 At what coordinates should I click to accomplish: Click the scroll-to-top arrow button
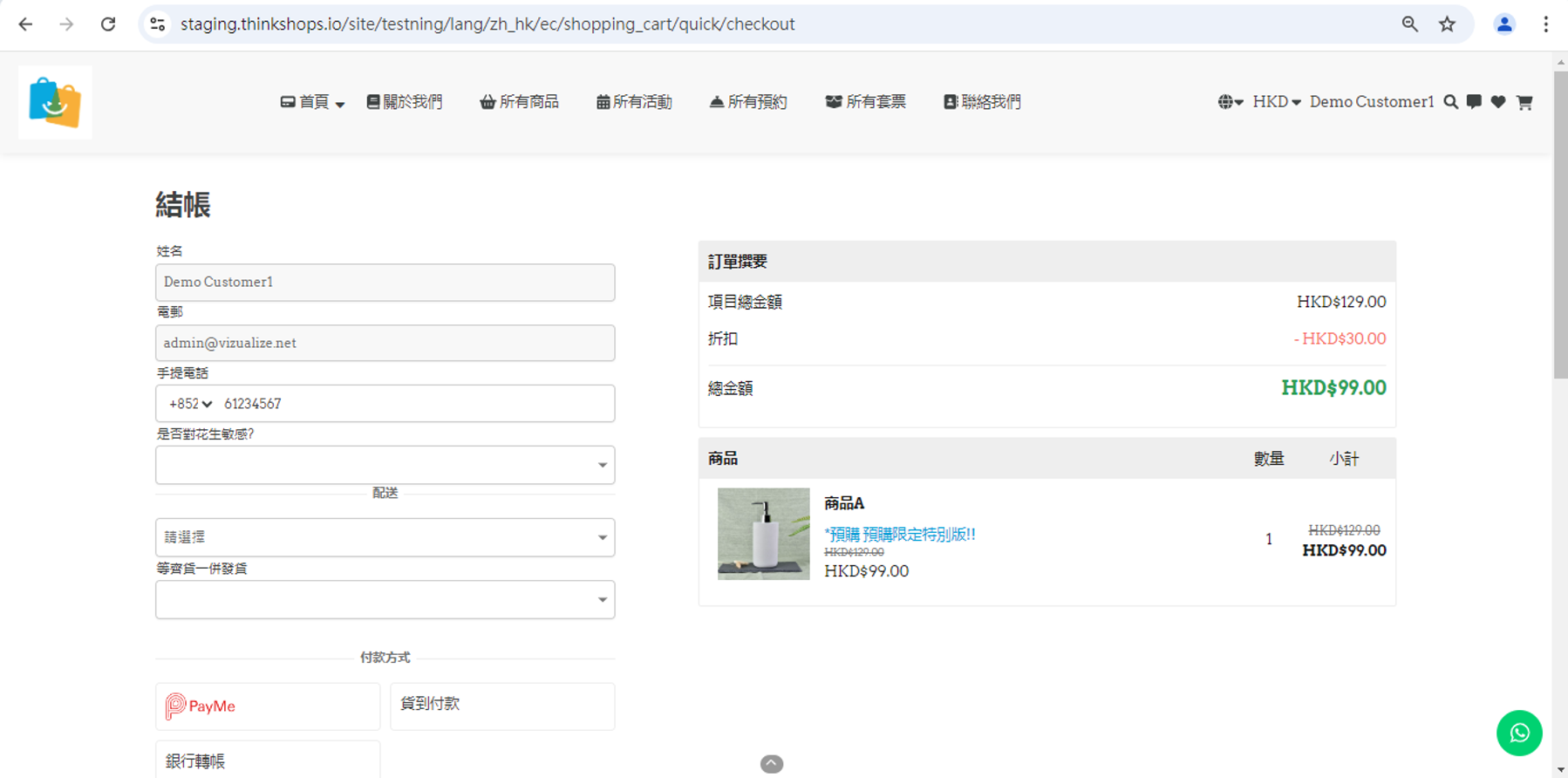point(772,764)
